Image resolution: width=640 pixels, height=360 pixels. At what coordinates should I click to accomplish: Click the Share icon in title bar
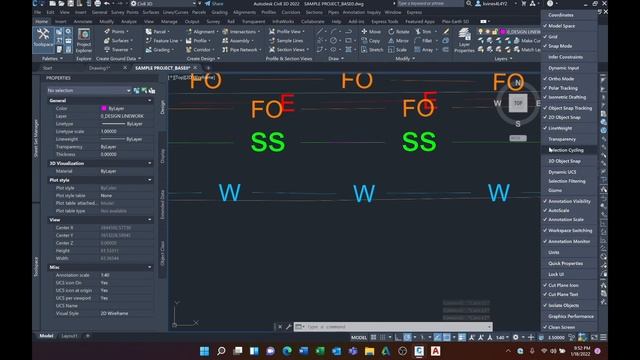coord(214,4)
